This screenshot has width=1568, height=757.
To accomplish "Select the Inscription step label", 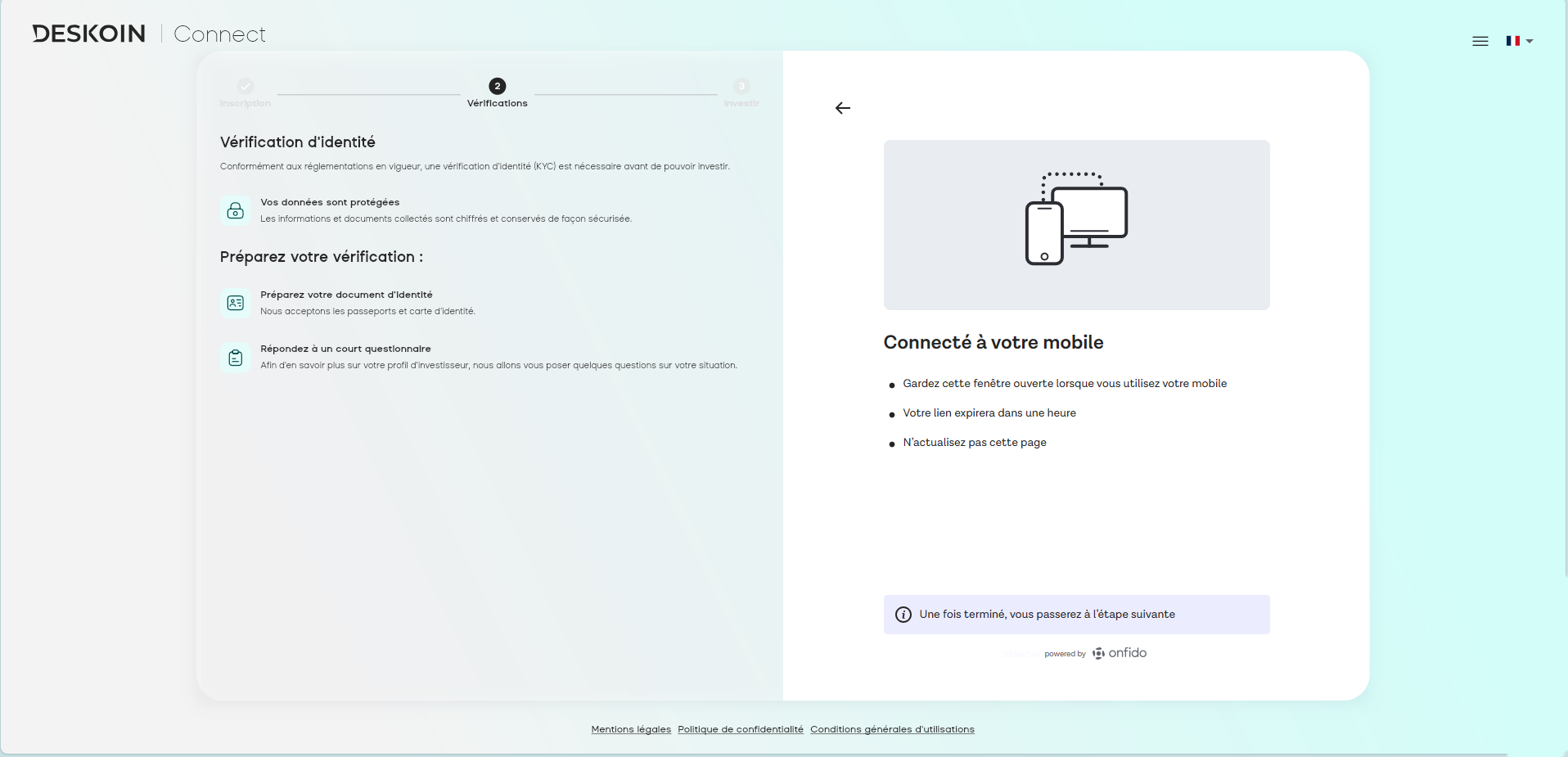I will 245,104.
